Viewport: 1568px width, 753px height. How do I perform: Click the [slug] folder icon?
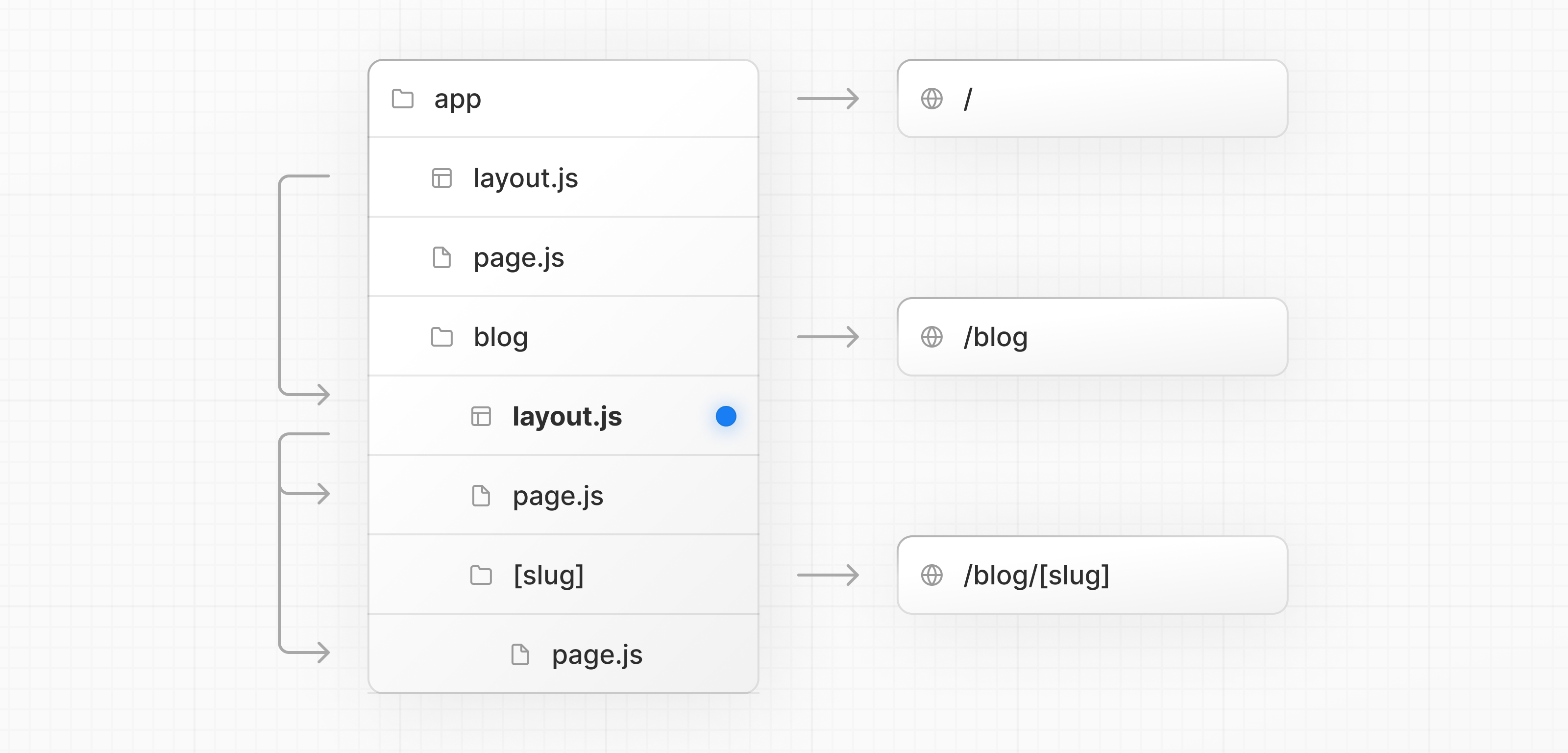coord(481,575)
